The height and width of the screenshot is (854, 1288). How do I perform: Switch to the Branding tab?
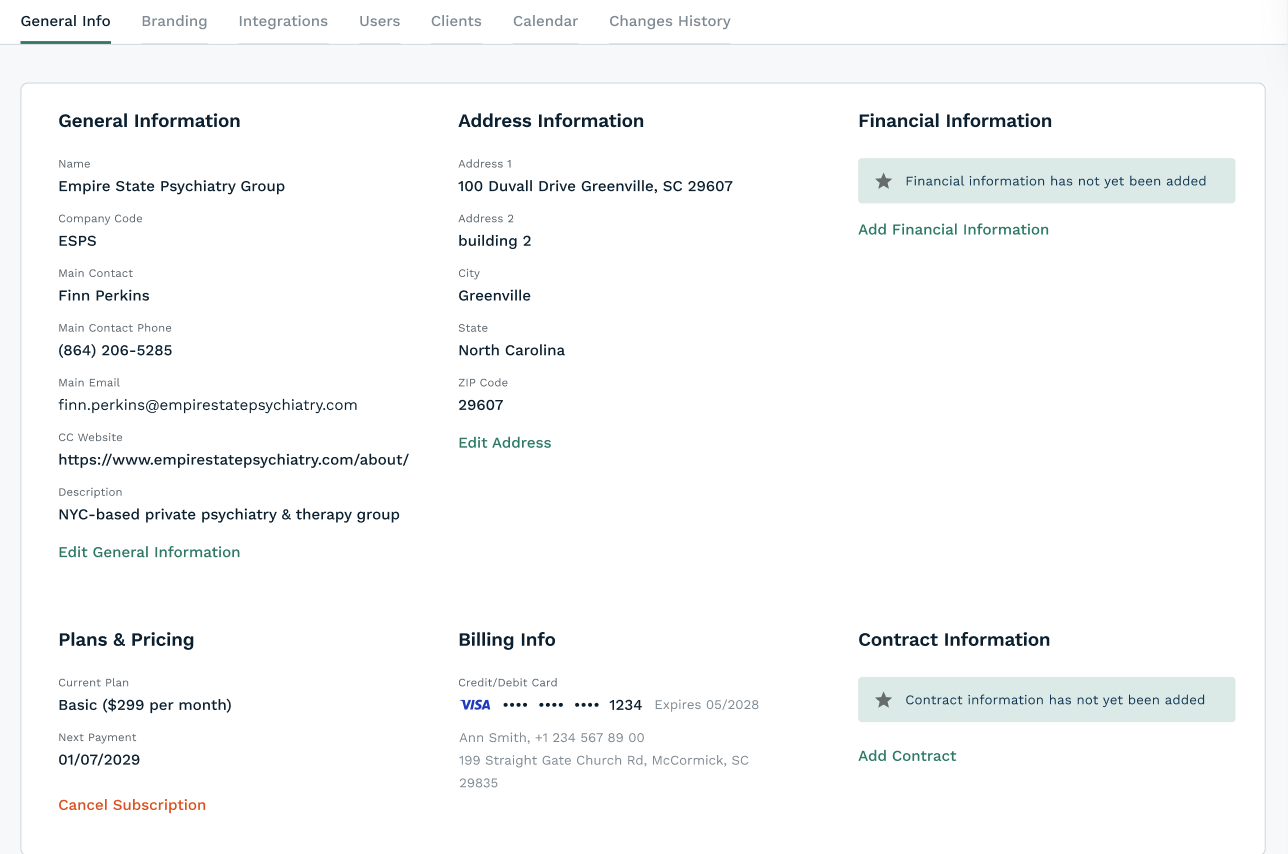(x=174, y=21)
